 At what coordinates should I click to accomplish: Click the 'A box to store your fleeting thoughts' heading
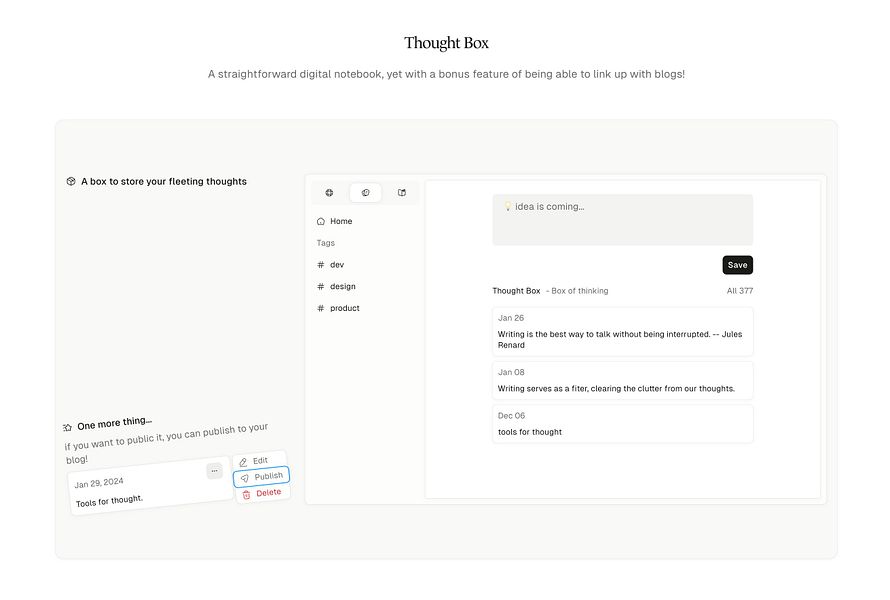point(163,182)
